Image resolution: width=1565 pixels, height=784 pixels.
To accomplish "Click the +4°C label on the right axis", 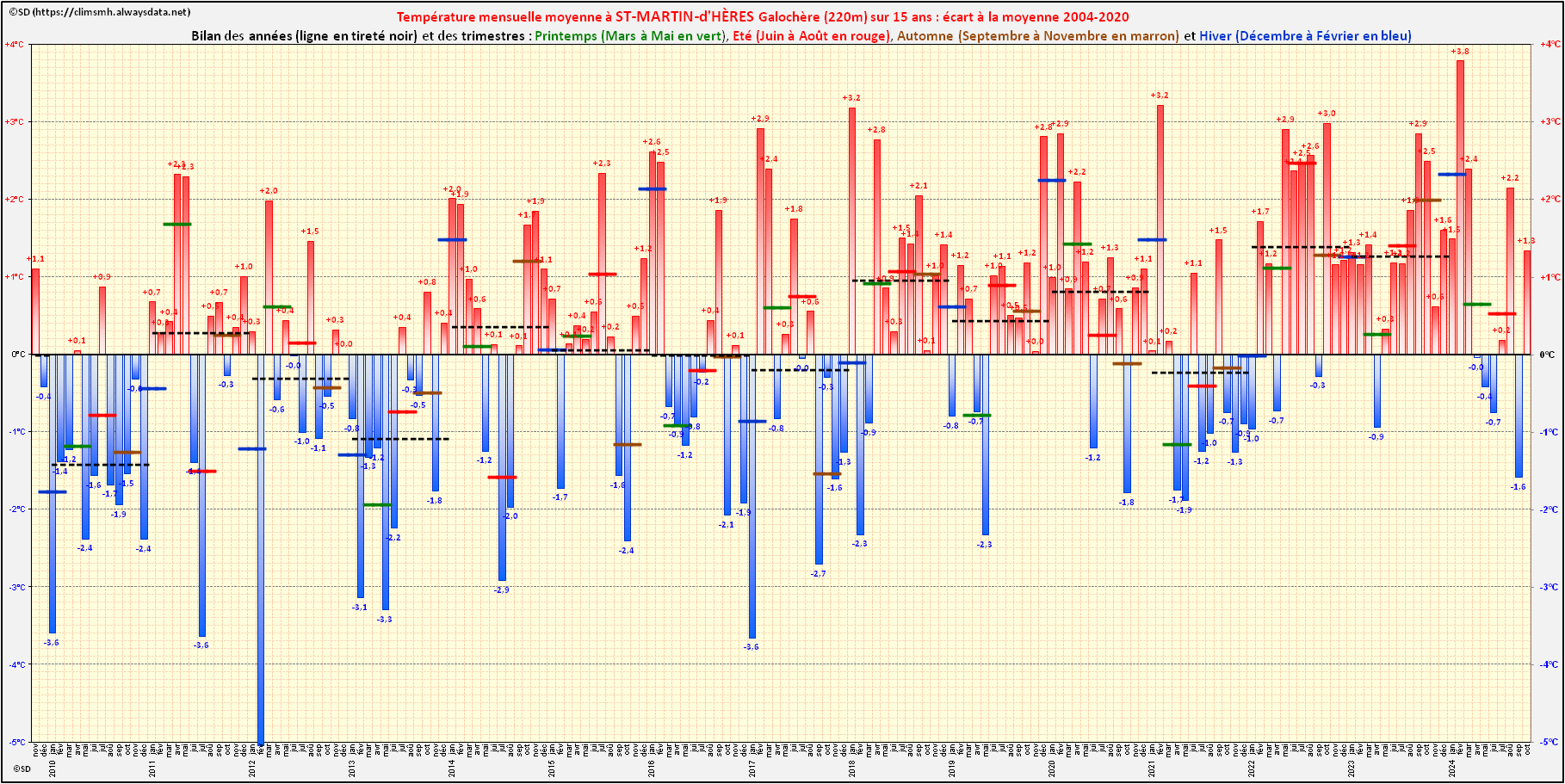I will coord(1550,44).
